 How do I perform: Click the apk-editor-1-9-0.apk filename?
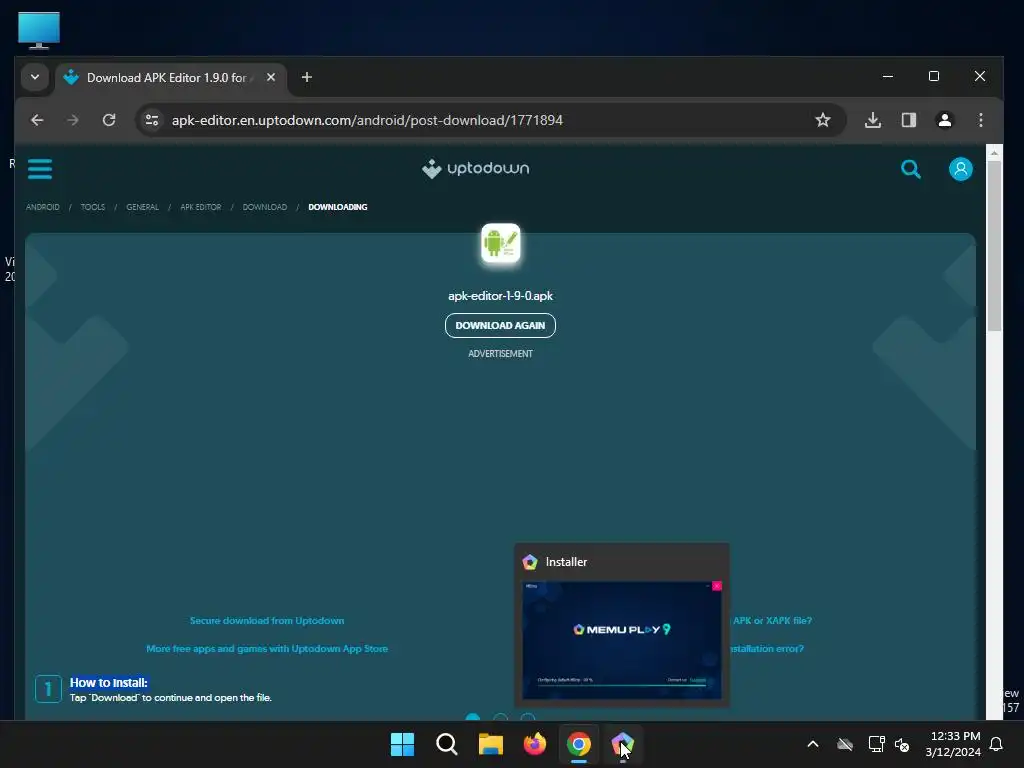[500, 296]
